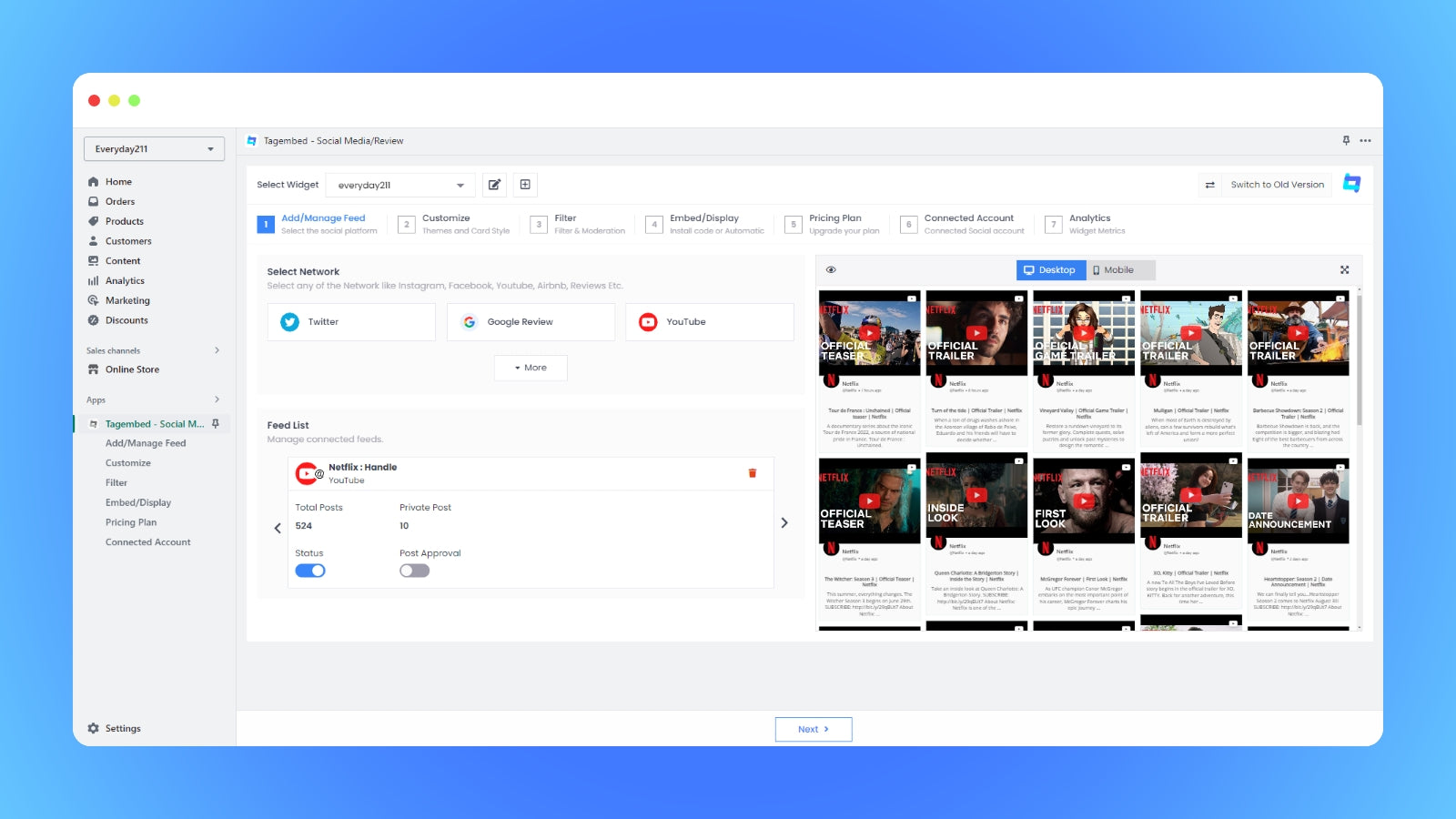
Task: Open Settings at sidebar bottom
Action: [x=122, y=728]
